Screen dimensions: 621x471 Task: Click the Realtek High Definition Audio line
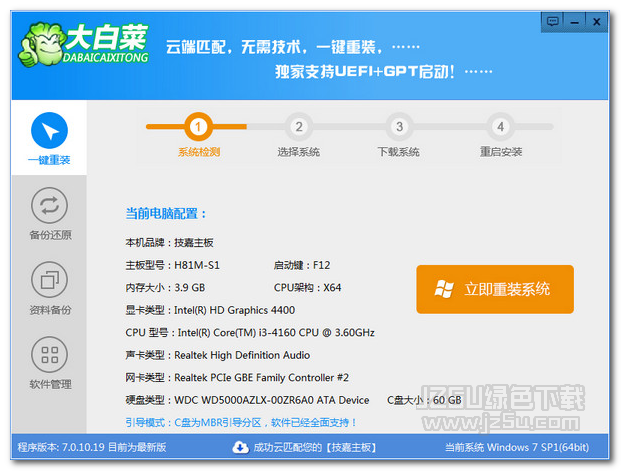coord(217,355)
